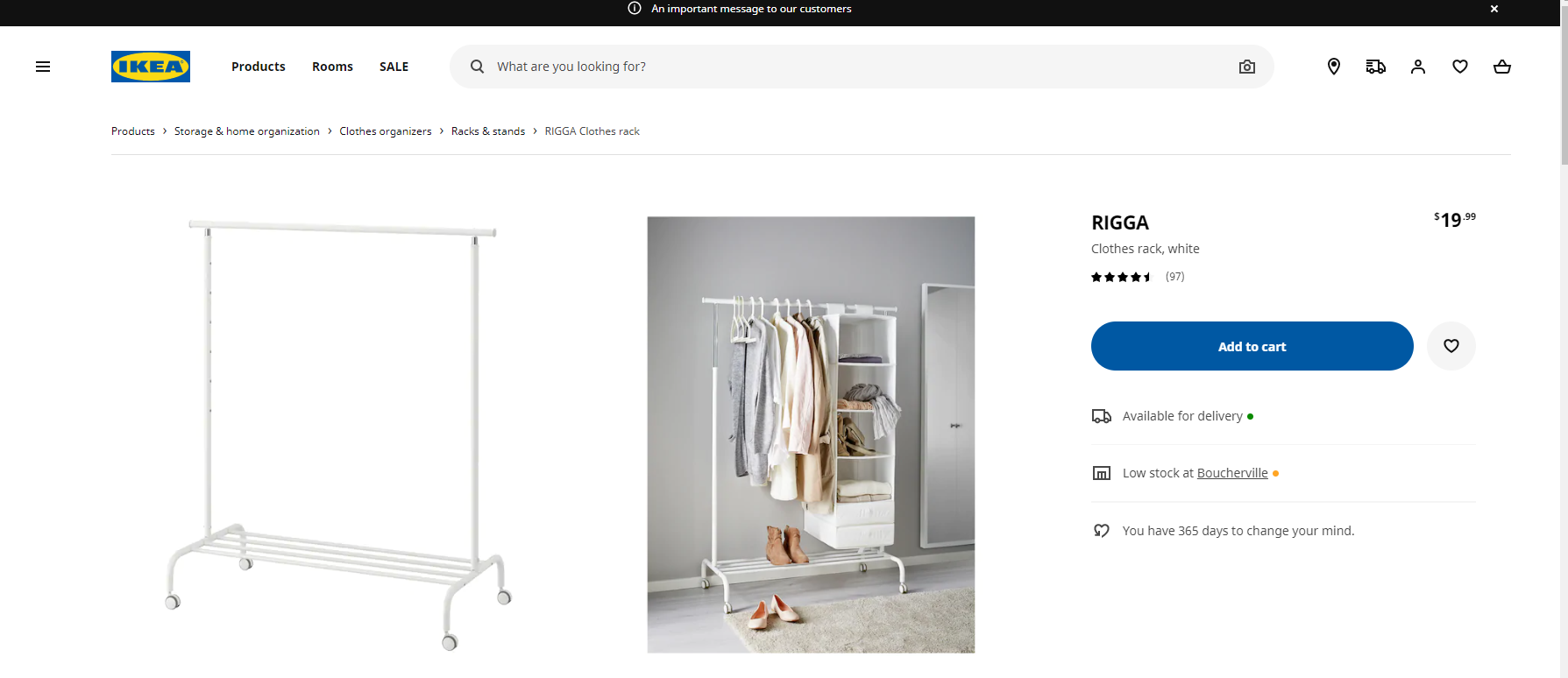The image size is (1568, 678).
Task: Open visual search camera icon
Action: pos(1246,67)
